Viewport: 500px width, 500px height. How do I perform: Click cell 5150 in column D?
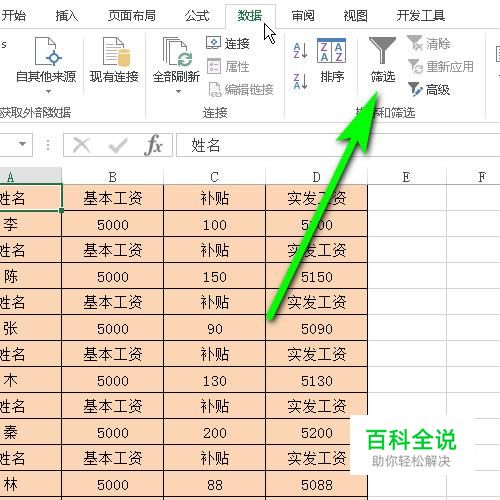click(317, 276)
